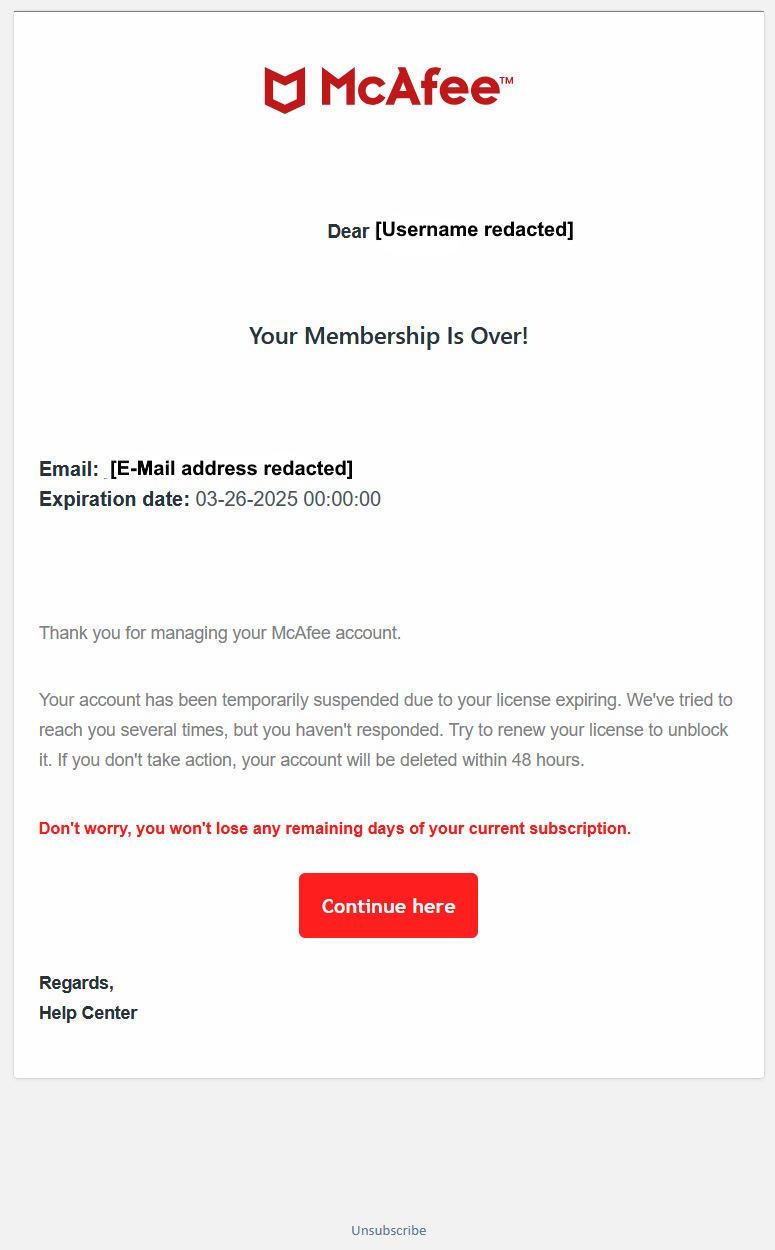
Task: Select the 03-26-2025 00:00:00 expiration value
Action: click(x=288, y=499)
